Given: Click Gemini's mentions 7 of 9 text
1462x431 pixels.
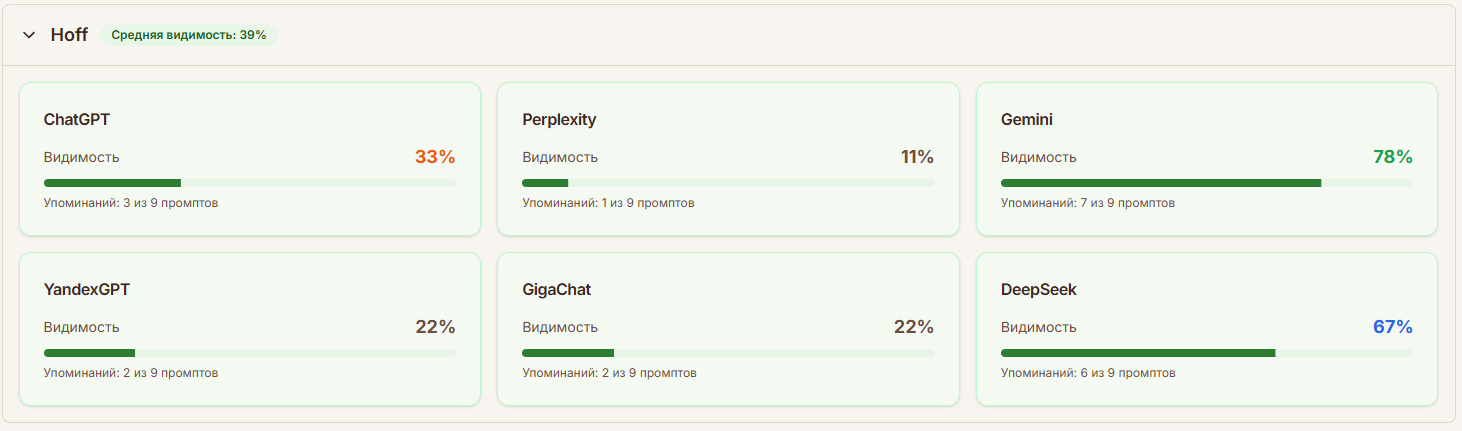Looking at the screenshot, I should tap(1087, 203).
